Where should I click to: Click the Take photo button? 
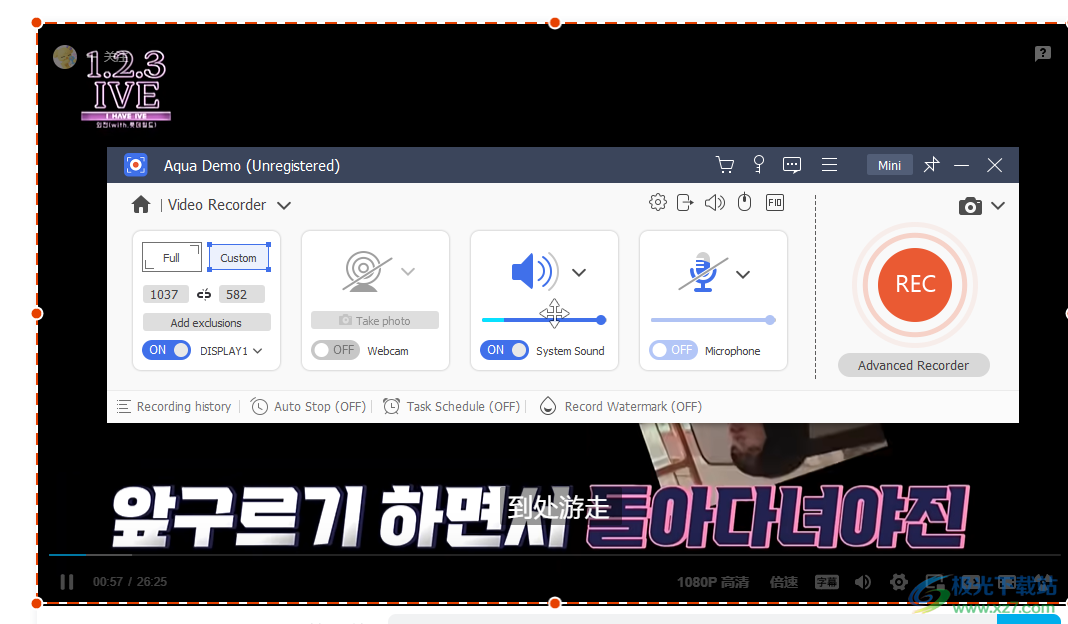(x=375, y=320)
